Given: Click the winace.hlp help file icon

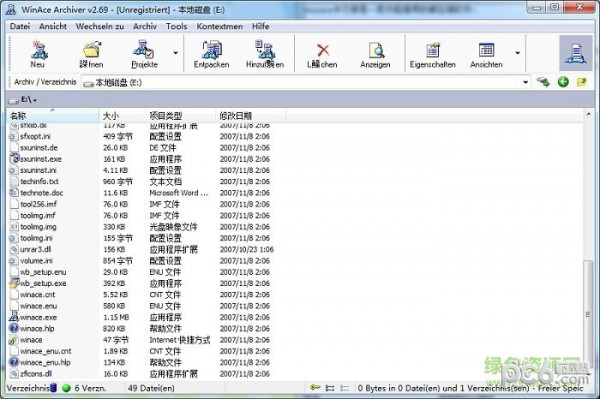Looking at the screenshot, I should (x=14, y=328).
